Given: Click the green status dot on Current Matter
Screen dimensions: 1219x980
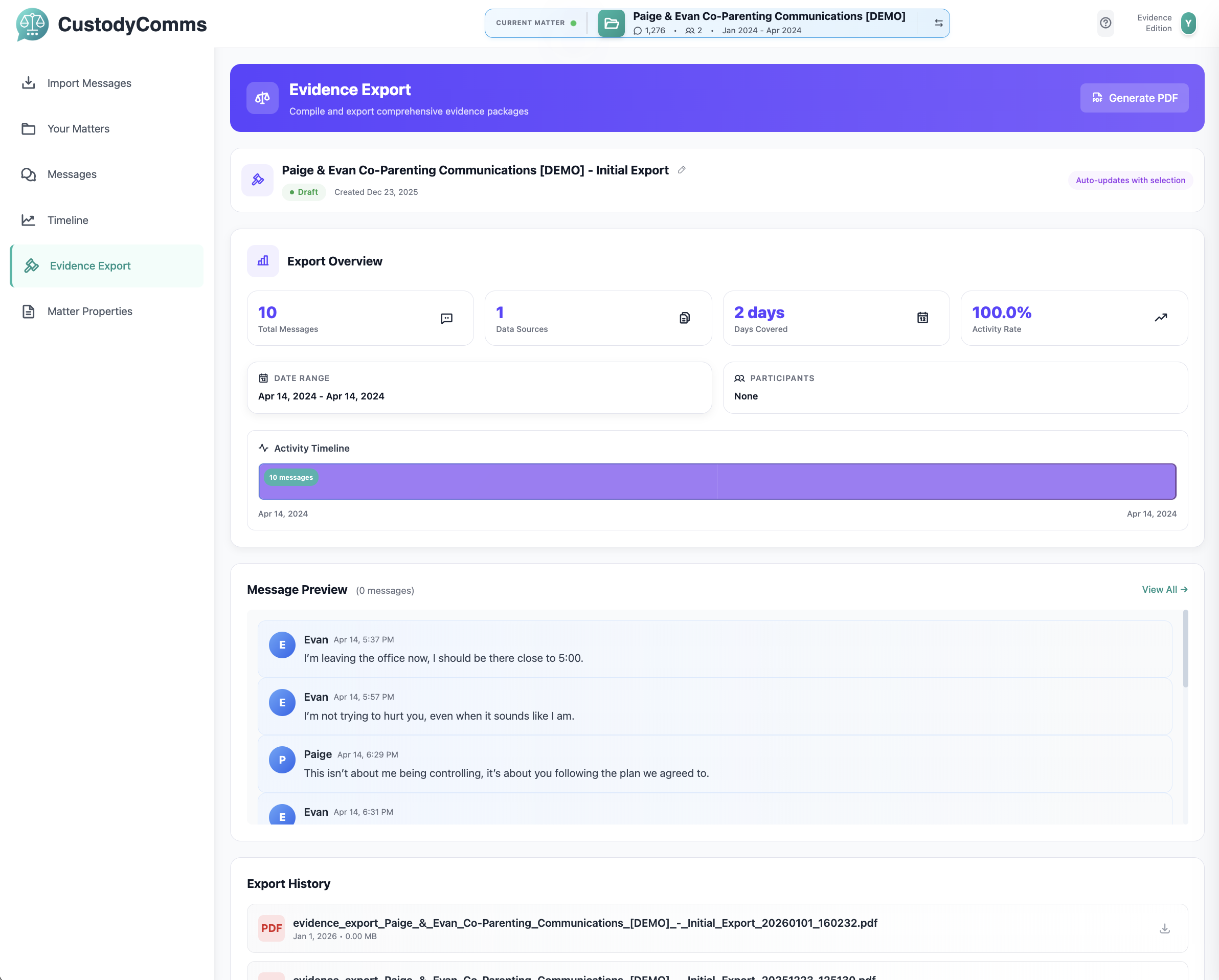Looking at the screenshot, I should [573, 23].
